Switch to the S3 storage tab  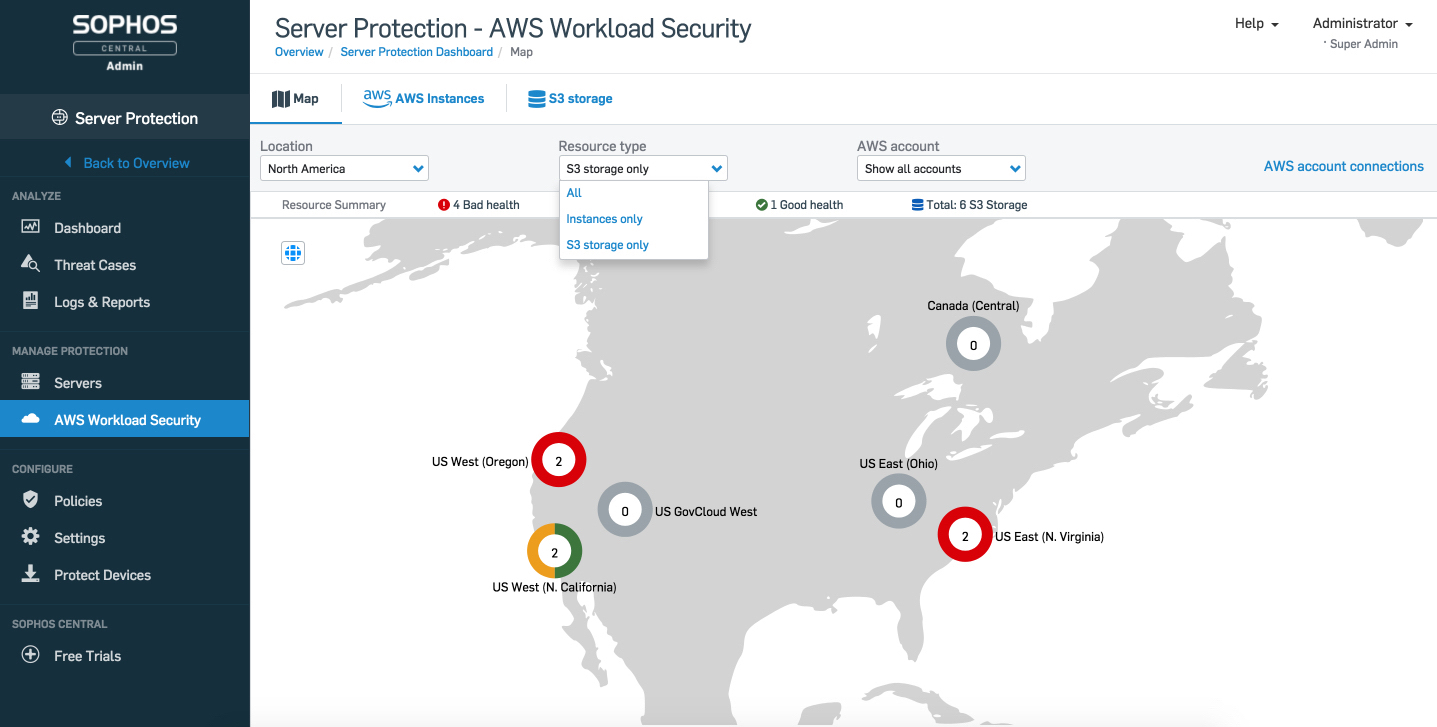(570, 99)
